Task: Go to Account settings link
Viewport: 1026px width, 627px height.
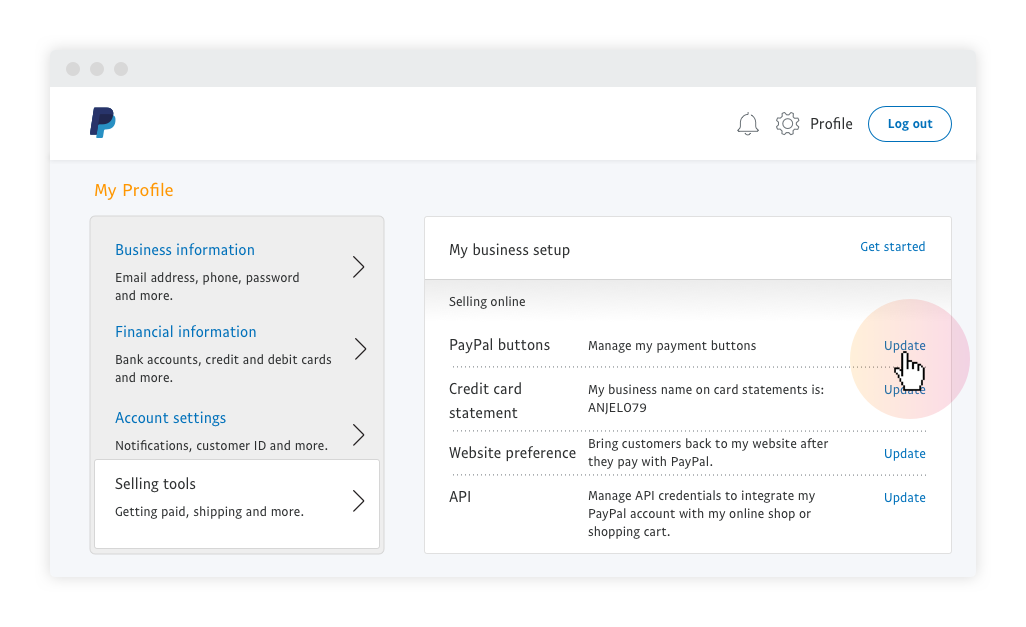Action: pyautogui.click(x=171, y=418)
